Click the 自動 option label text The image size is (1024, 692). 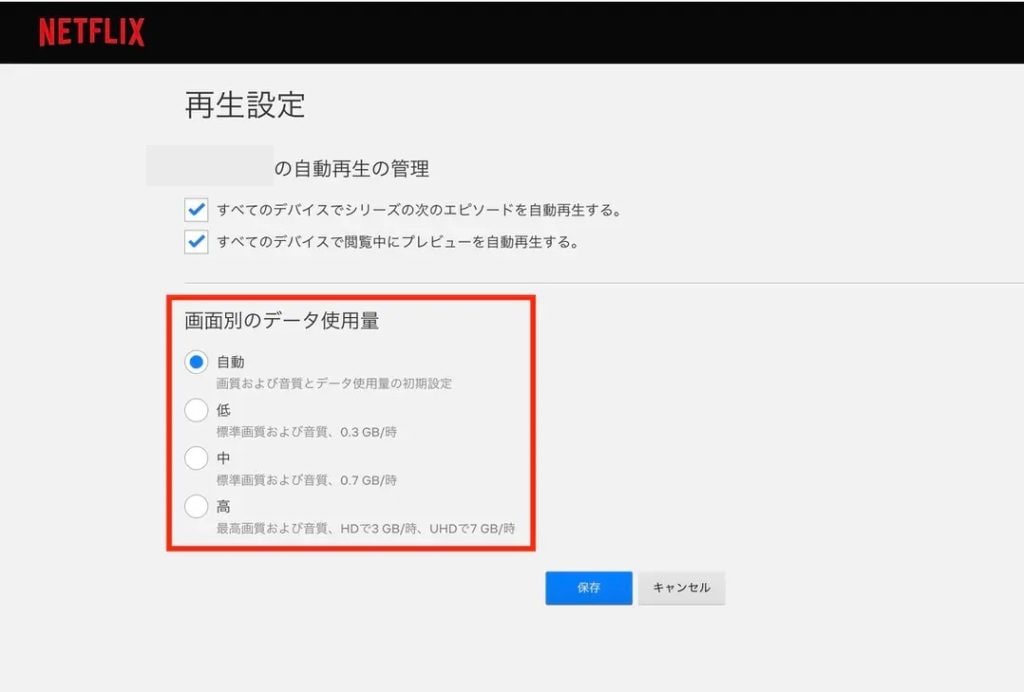[230, 363]
